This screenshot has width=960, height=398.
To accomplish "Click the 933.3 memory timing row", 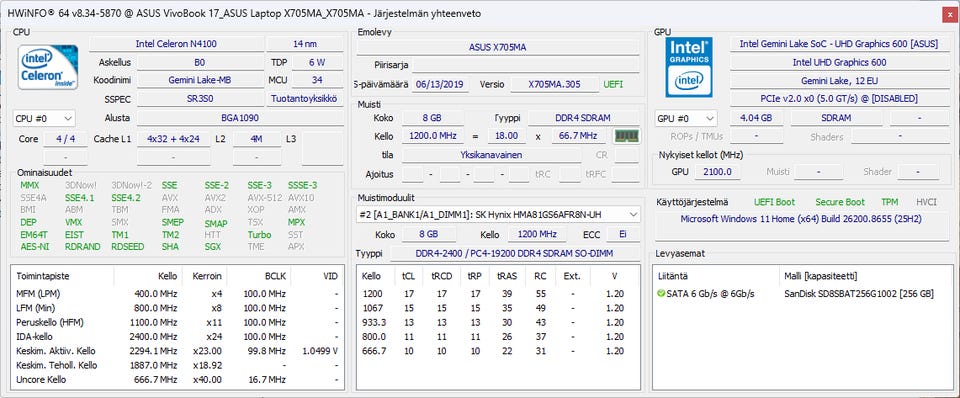I will click(498, 322).
